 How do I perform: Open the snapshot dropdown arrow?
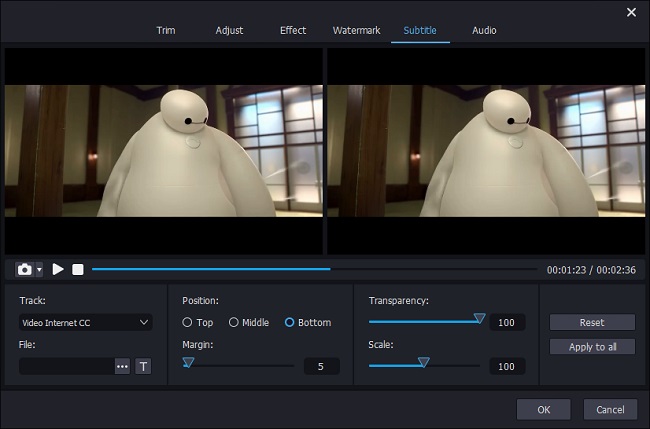[39, 270]
